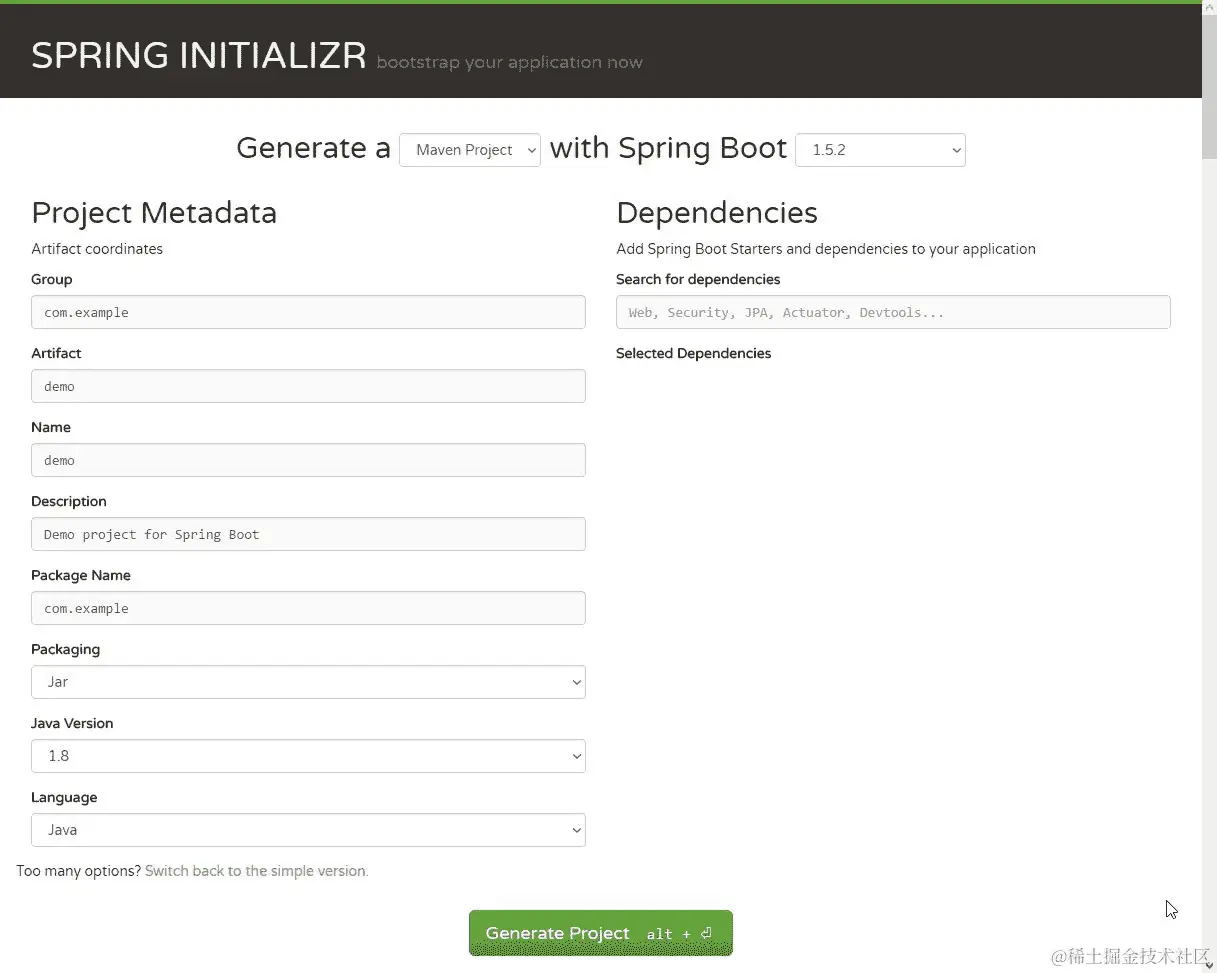Screen dimensions: 1217x973
Task: Click the Group field label
Action: (52, 279)
